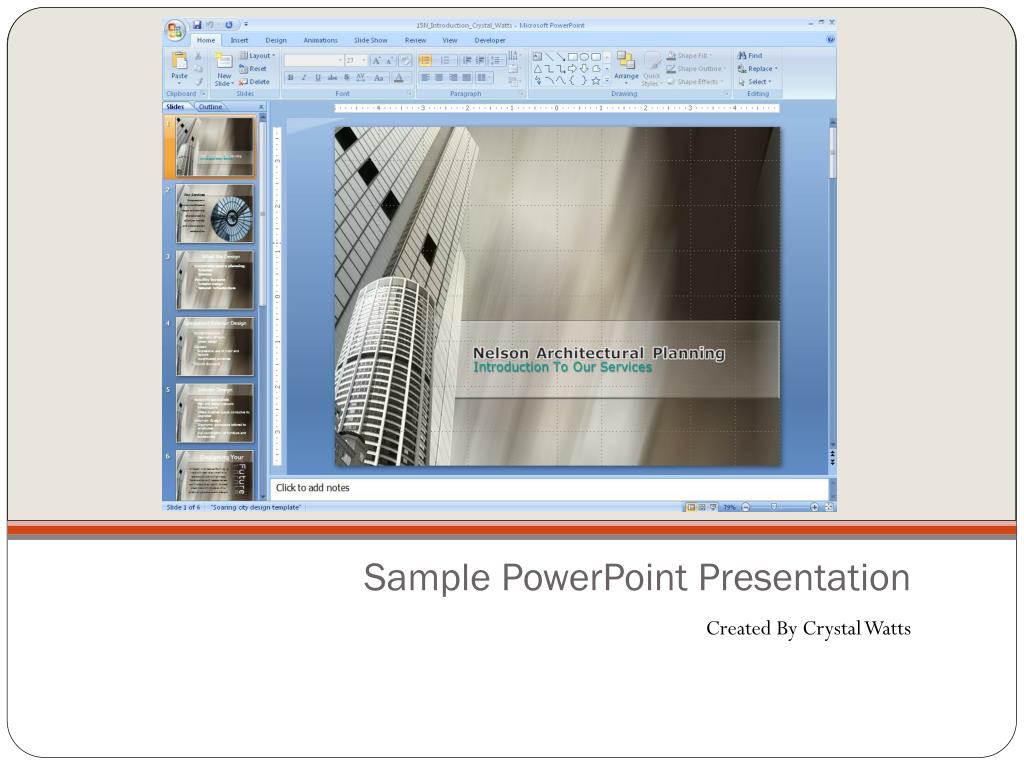Toggle Italic formatting
Image resolution: width=1024 pixels, height=768 pixels.
(x=304, y=78)
